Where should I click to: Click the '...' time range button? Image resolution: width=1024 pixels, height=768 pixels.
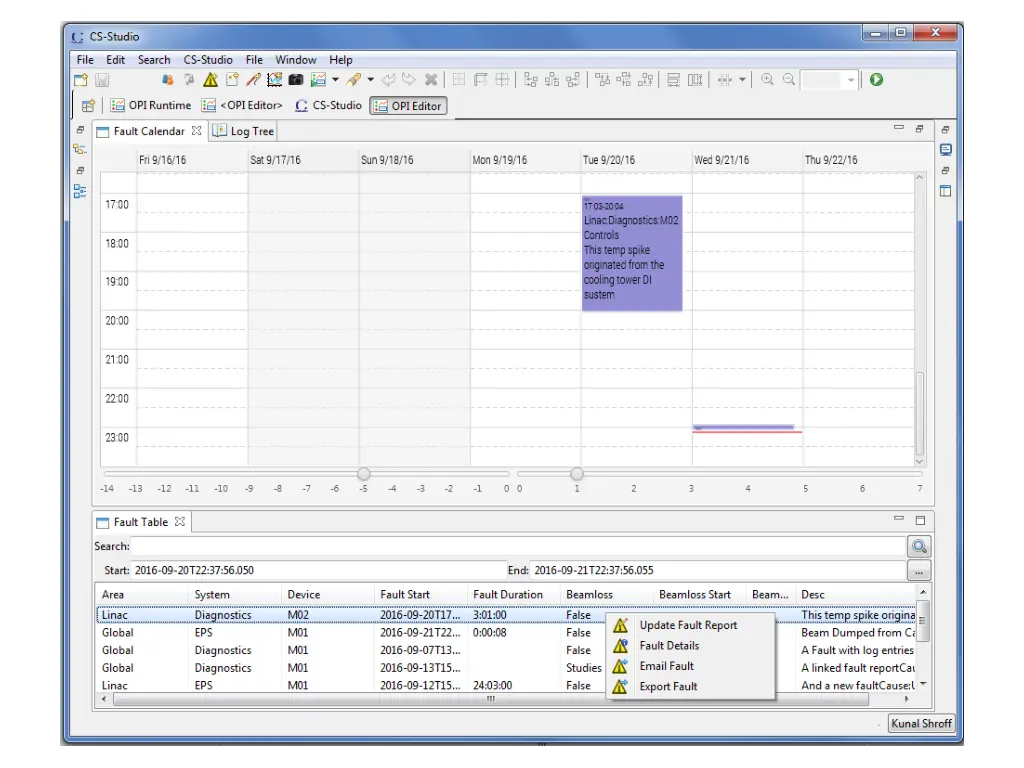click(919, 571)
